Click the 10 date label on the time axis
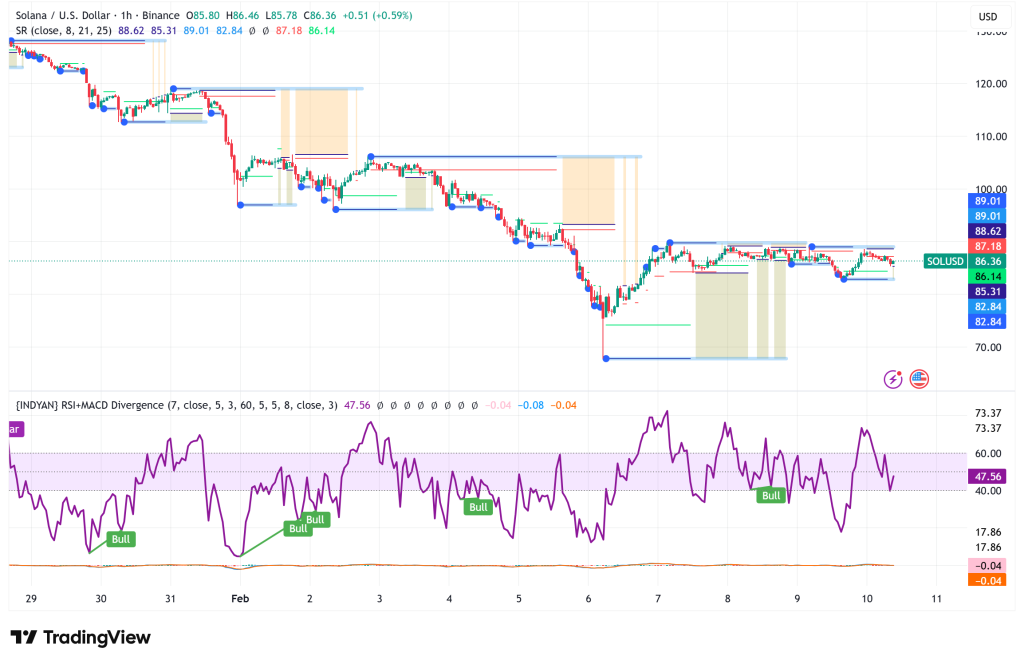Viewport: 1024px width, 664px height. tap(866, 597)
